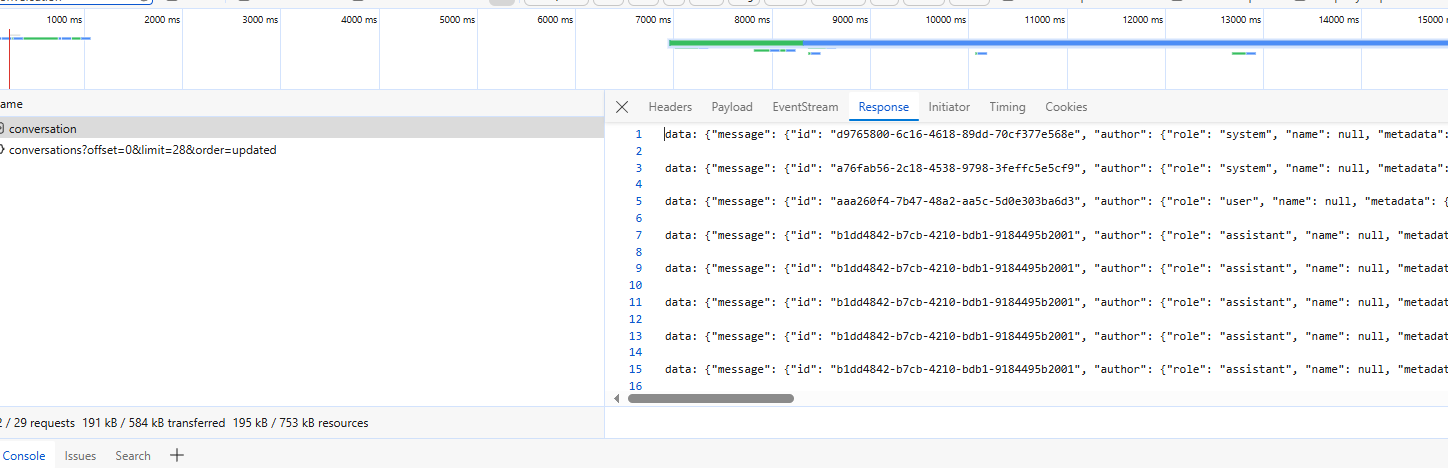Screen dimensions: 1448x468
Task: Go to the Cookies tab
Action: (x=1066, y=107)
